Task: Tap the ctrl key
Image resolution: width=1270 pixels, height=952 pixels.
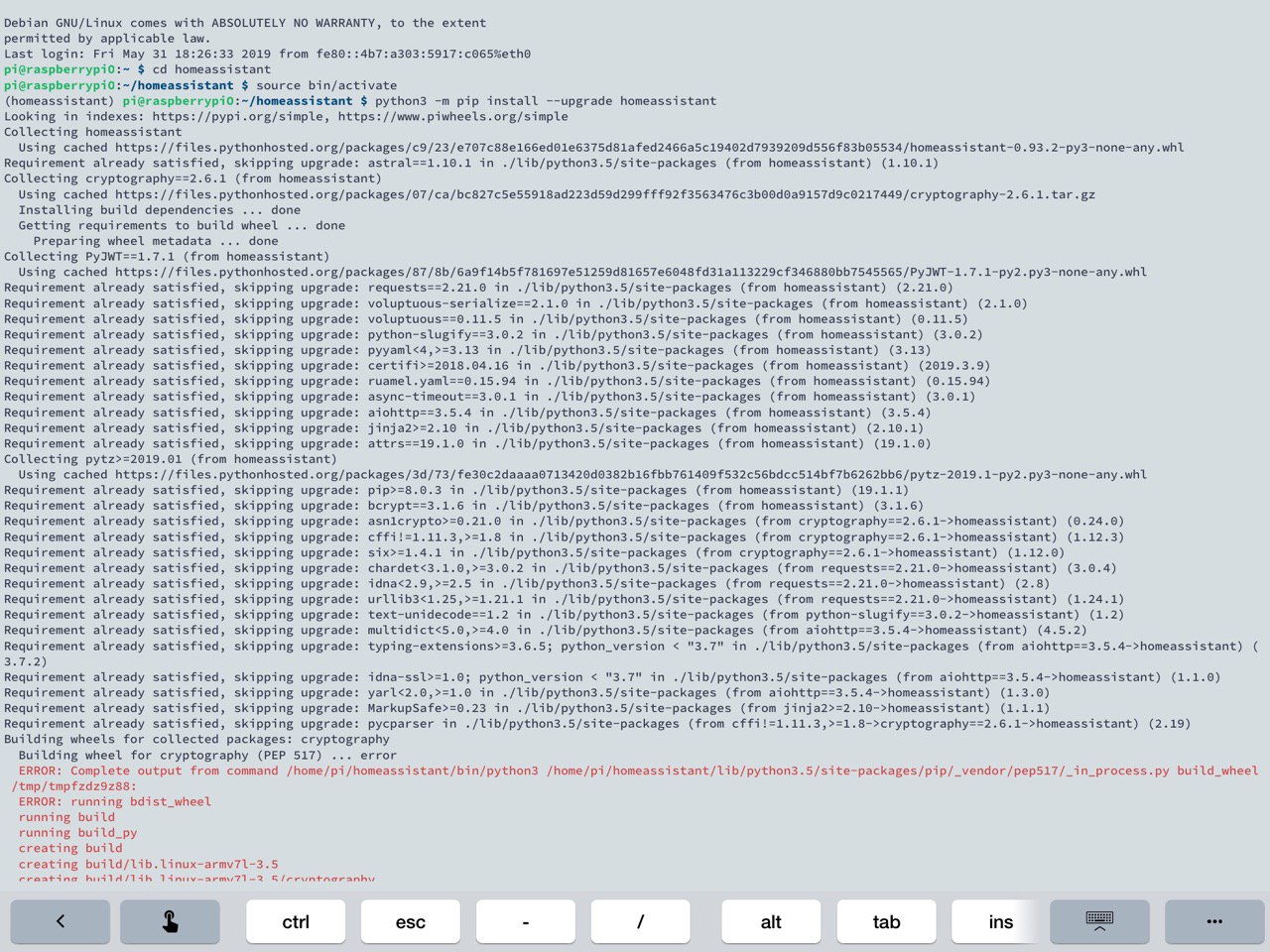Action: point(296,921)
